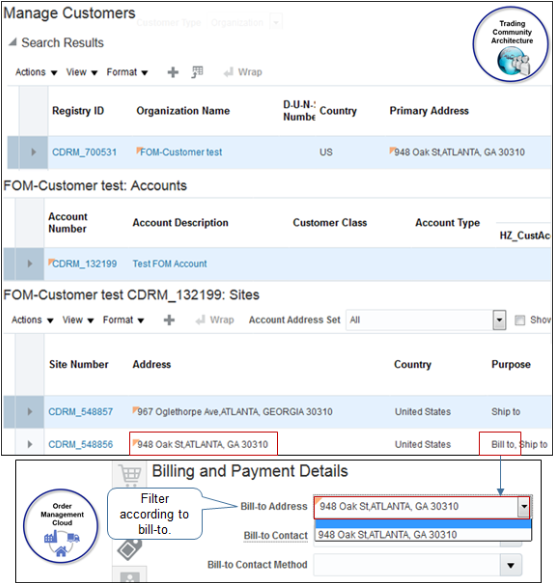Expand the CDRM_548856 site row
554x584 pixels.
[x=29, y=444]
